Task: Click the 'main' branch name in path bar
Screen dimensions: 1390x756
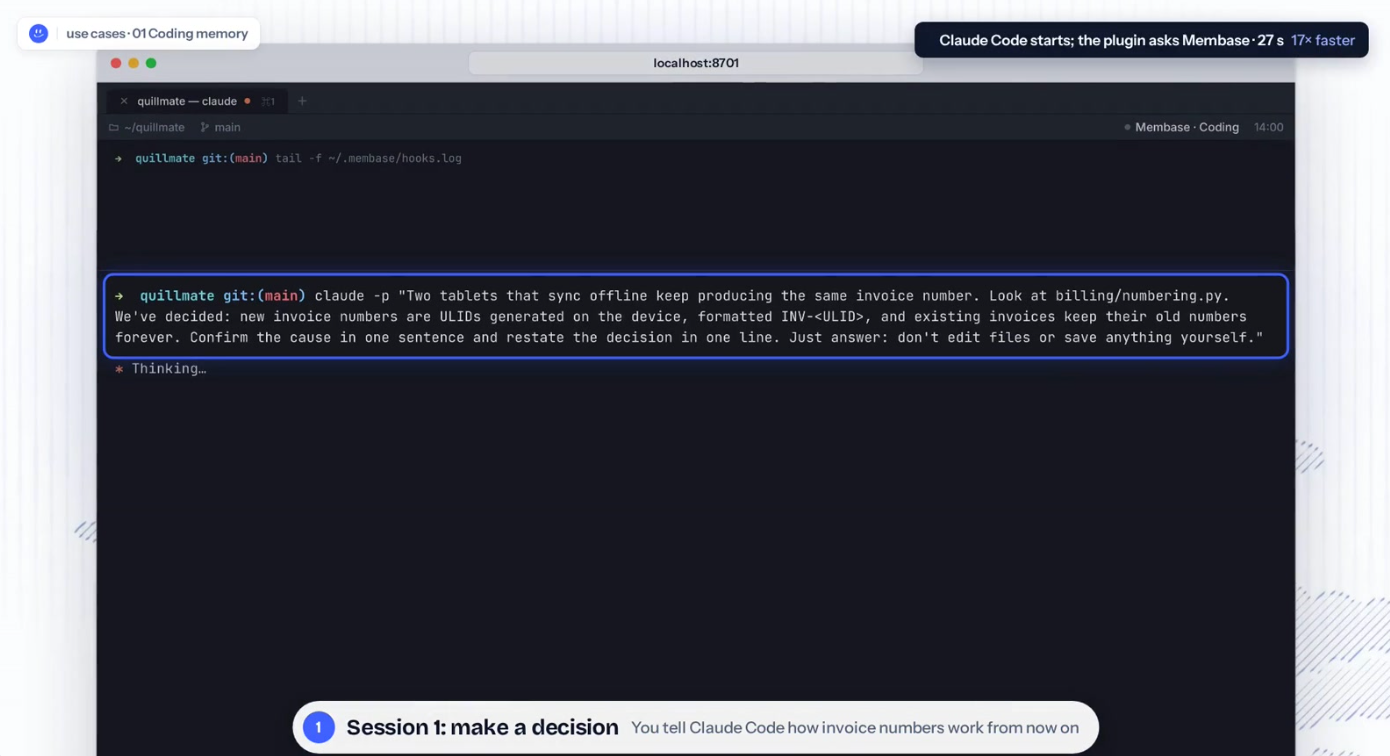Action: pyautogui.click(x=227, y=128)
